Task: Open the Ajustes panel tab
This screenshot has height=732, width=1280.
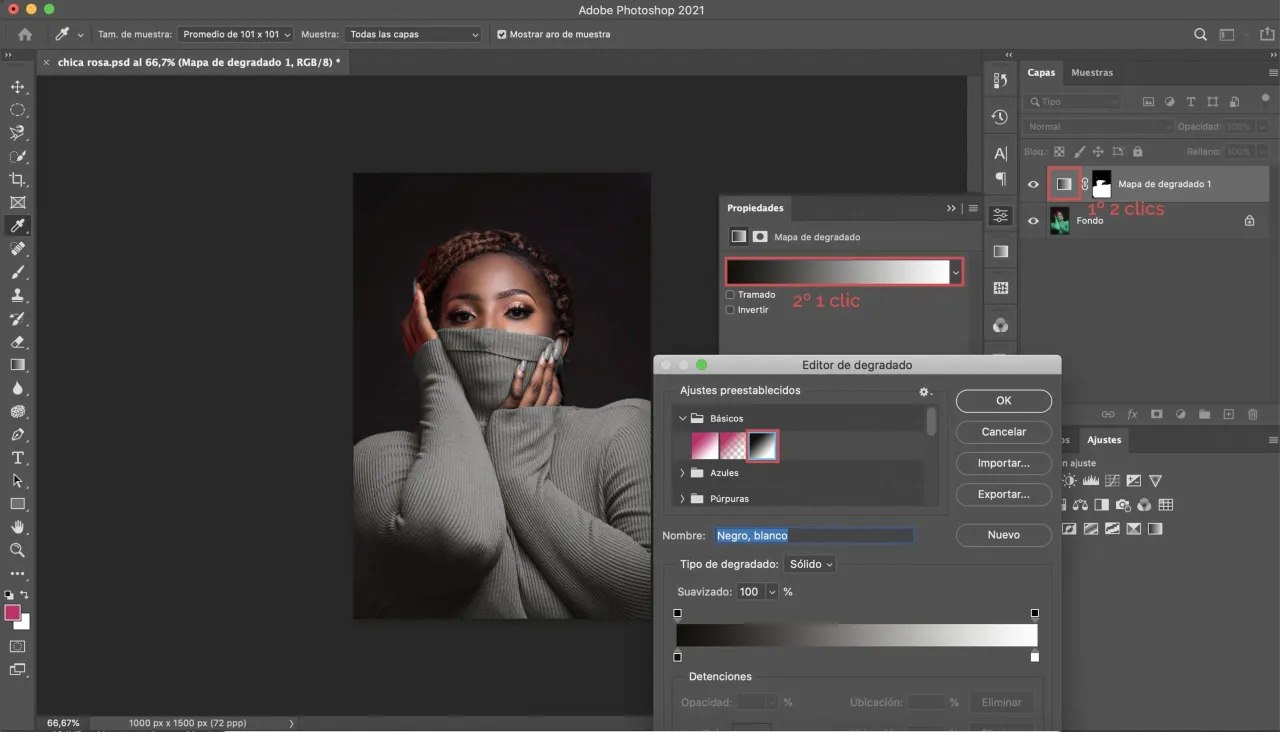Action: pos(1104,440)
